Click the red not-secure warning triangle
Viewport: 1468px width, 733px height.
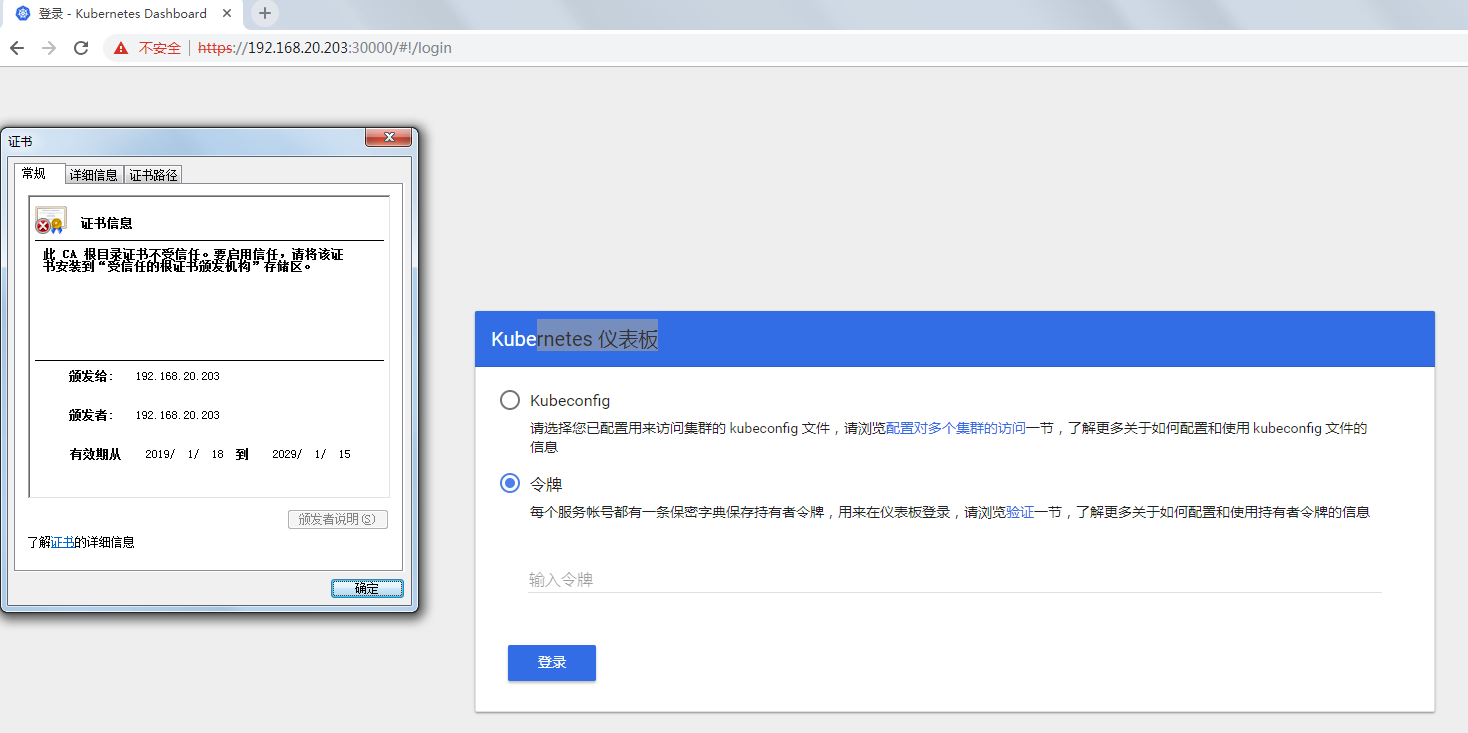[x=121, y=48]
